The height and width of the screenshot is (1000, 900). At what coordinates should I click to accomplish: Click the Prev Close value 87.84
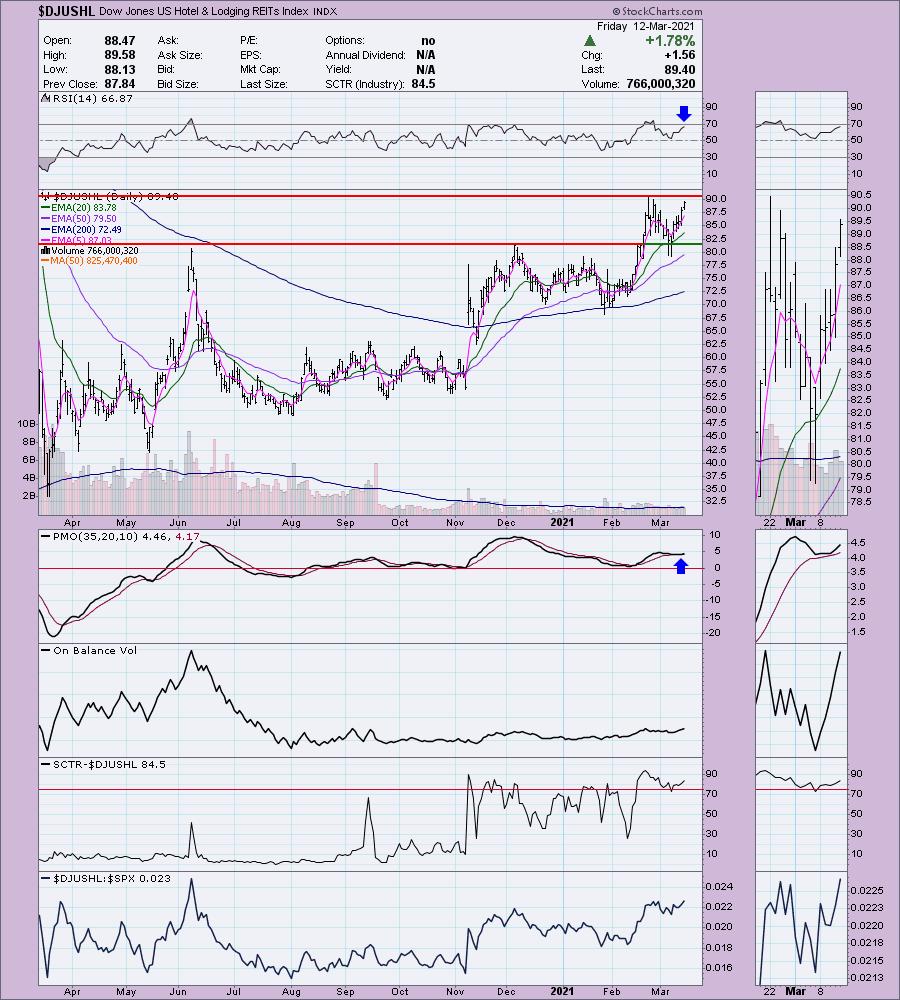(x=120, y=84)
